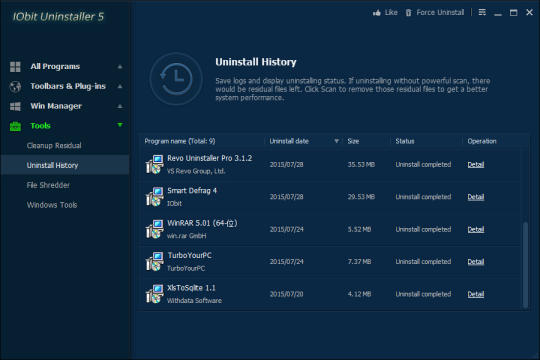Sort by Uninstall date column header
This screenshot has height=360, width=540.
(289, 141)
